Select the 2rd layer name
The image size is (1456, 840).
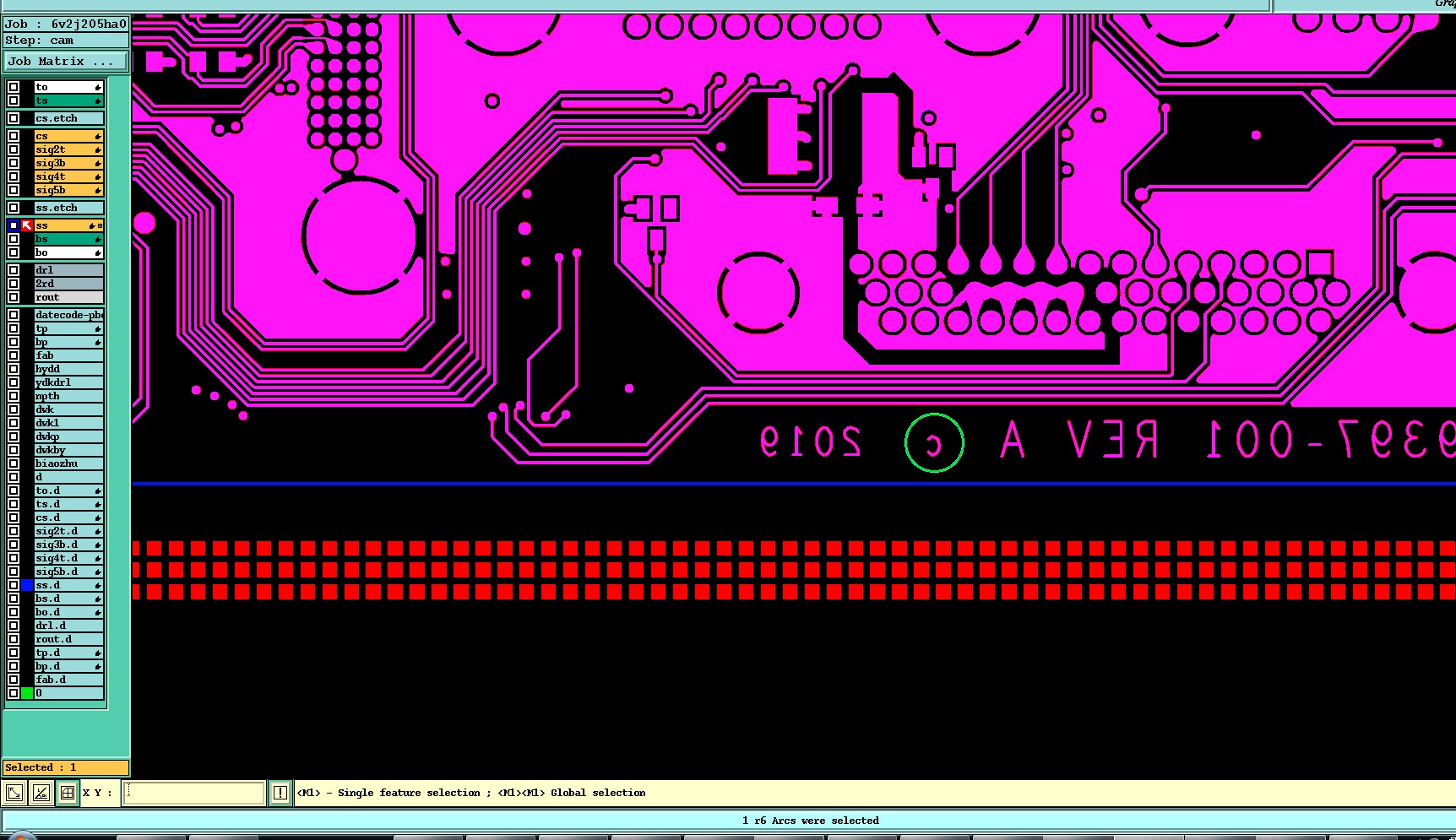point(68,284)
